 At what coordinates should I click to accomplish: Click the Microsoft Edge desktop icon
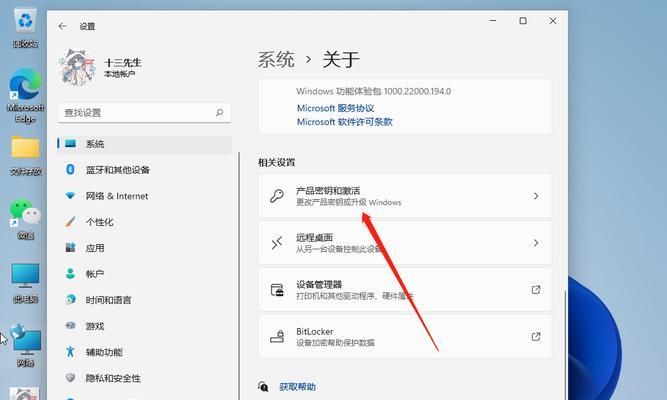[25, 96]
